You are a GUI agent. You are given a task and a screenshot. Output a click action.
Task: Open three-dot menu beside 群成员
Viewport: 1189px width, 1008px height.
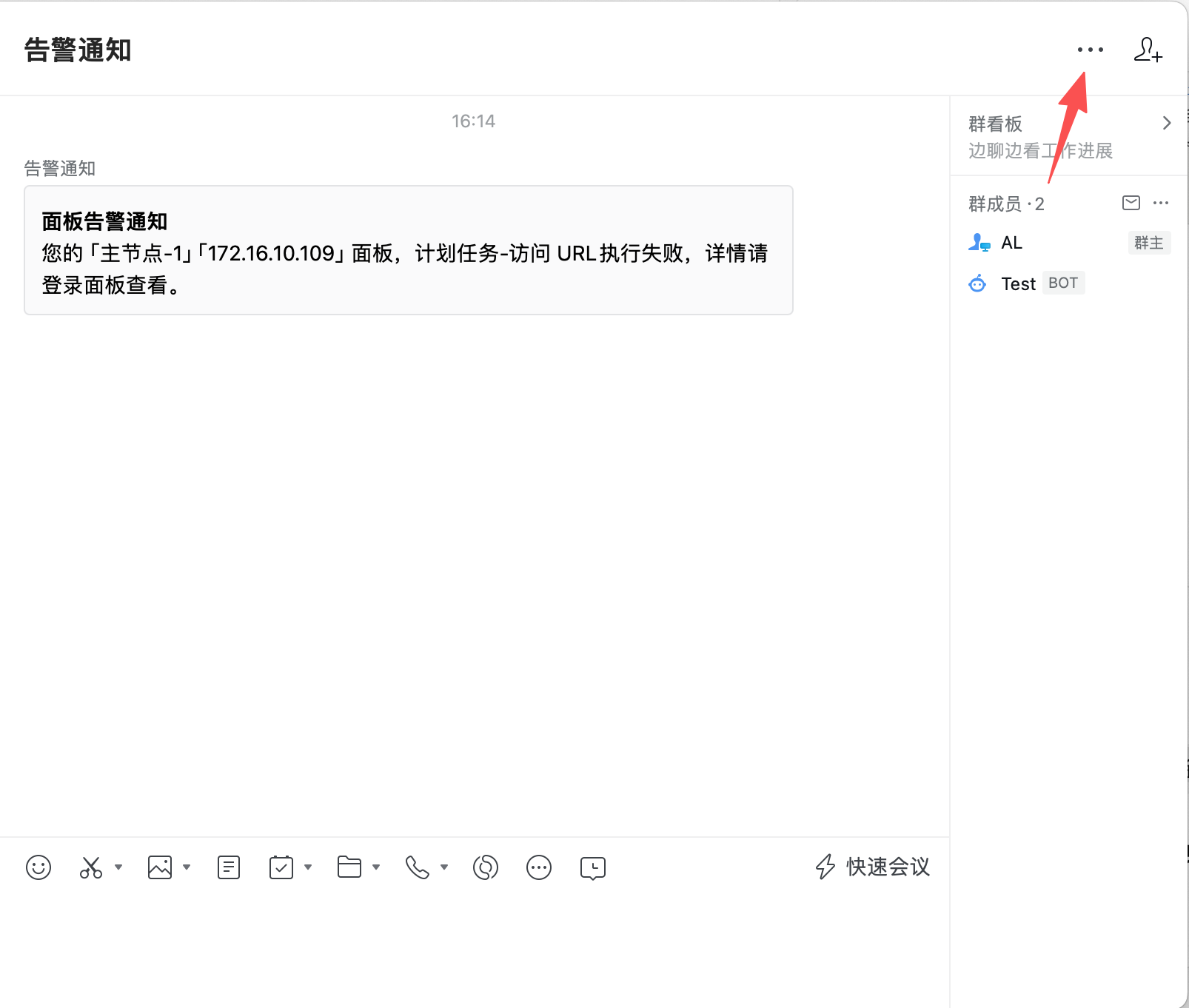point(1161,203)
